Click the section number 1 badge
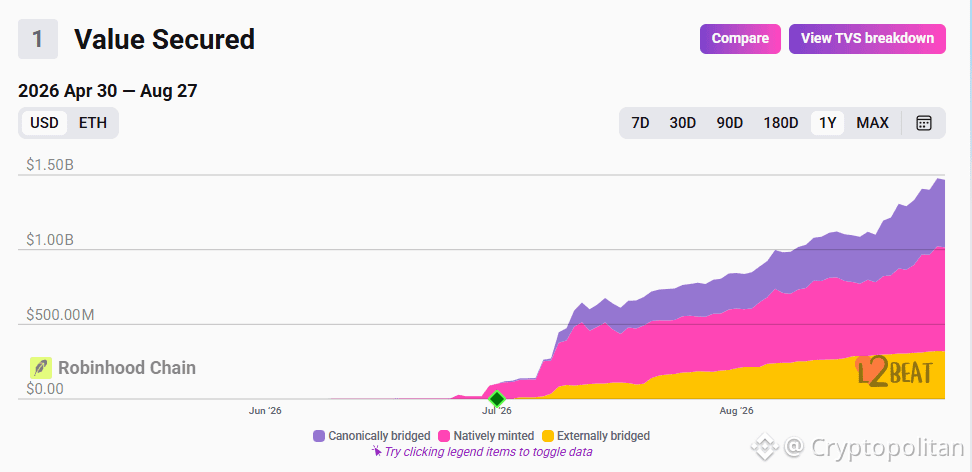 (x=38, y=39)
